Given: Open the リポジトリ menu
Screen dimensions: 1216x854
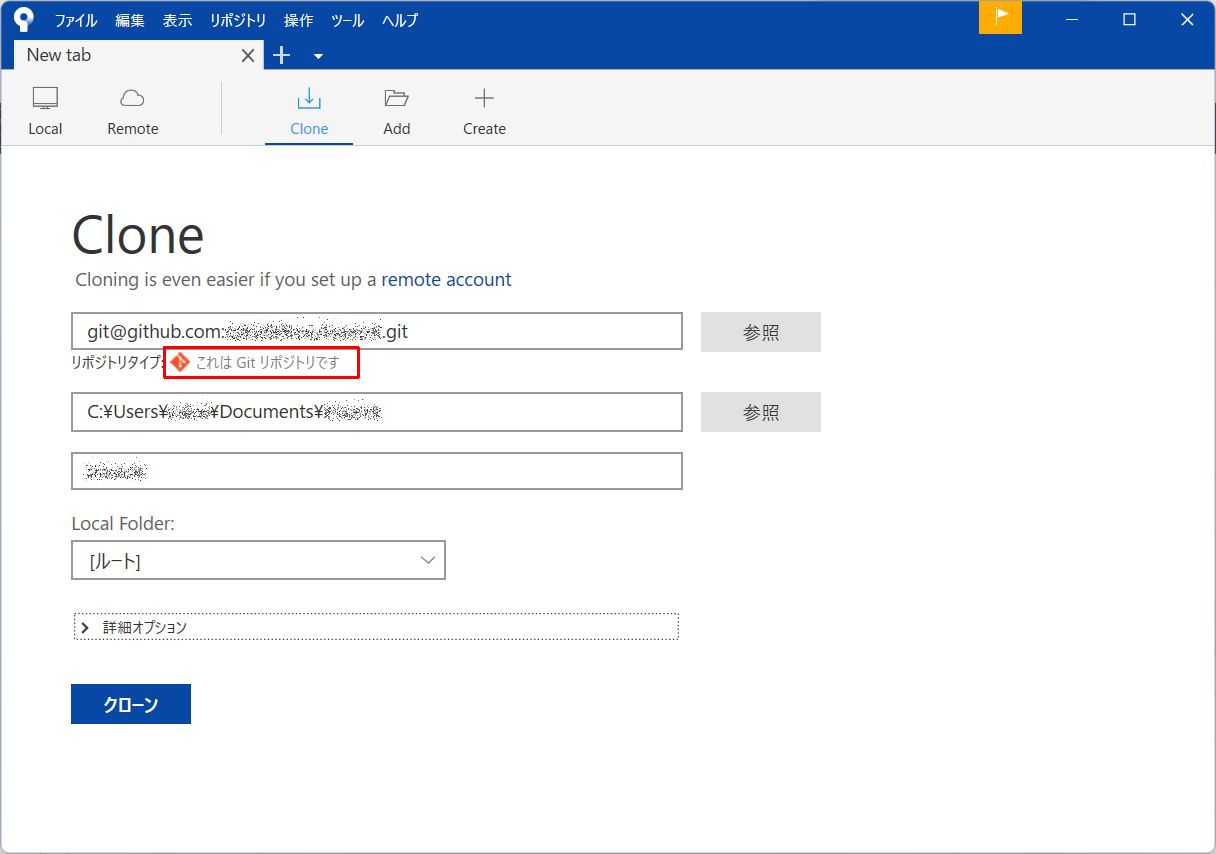Looking at the screenshot, I should click(237, 19).
